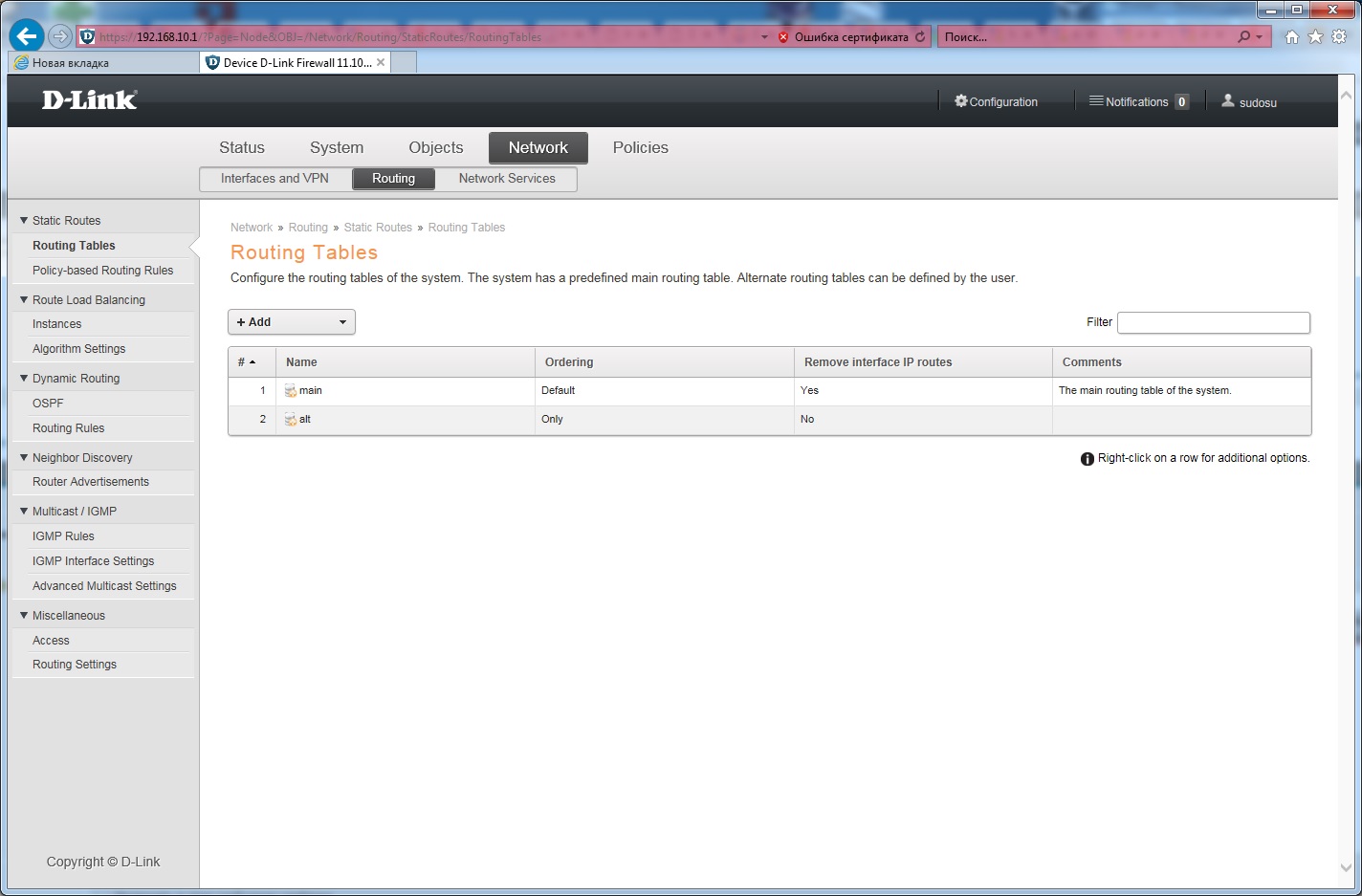Screen dimensions: 1362x896
Task: Open the browser home page icon
Action: [x=1292, y=36]
